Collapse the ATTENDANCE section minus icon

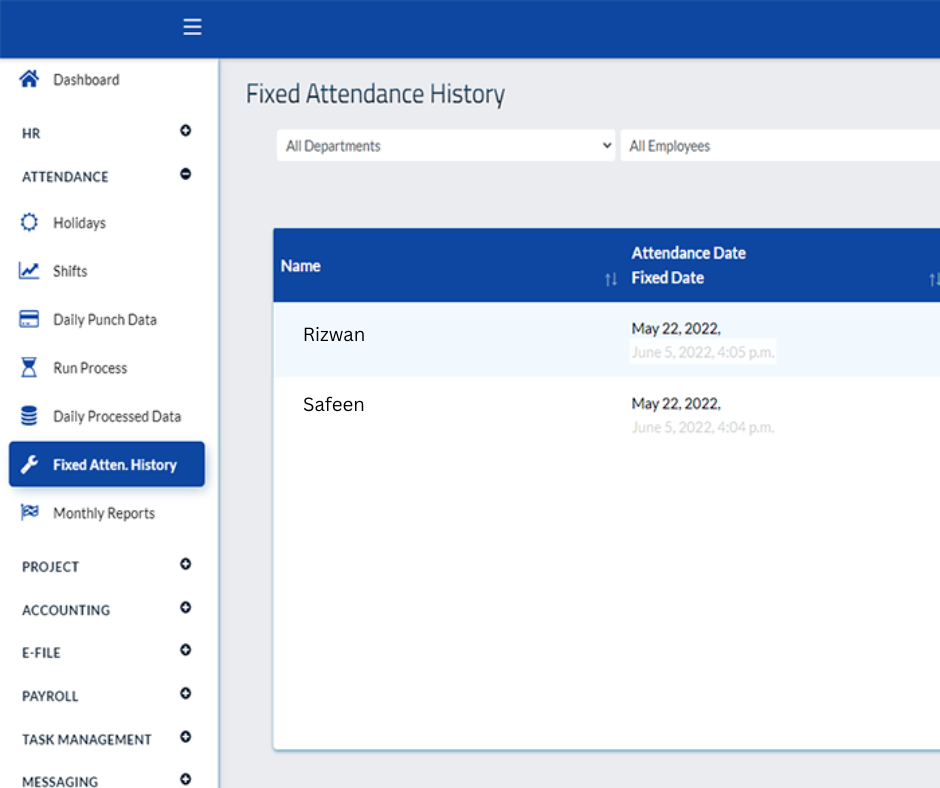click(x=186, y=174)
